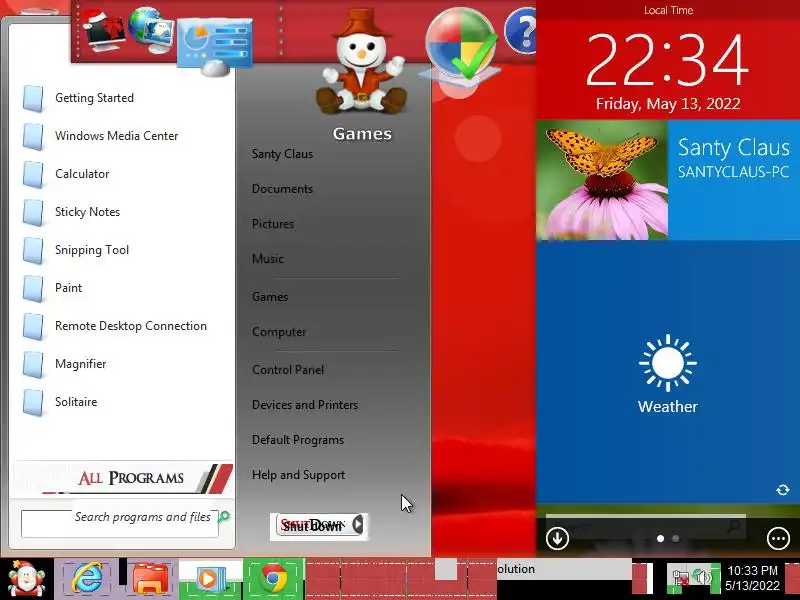This screenshot has width=800, height=600.
Task: Click the network tray icon
Action: click(x=681, y=578)
